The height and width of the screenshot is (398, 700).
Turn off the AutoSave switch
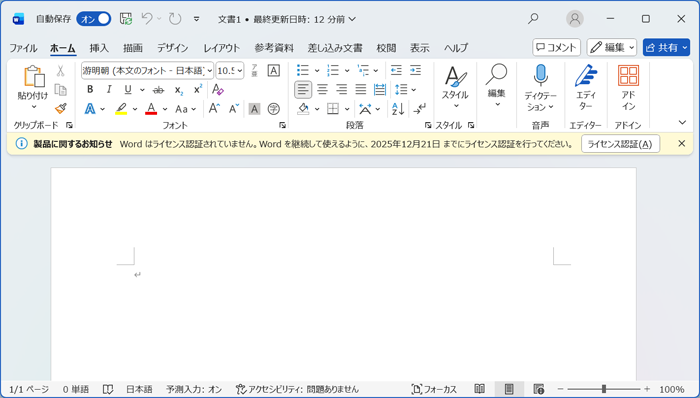pyautogui.click(x=94, y=19)
